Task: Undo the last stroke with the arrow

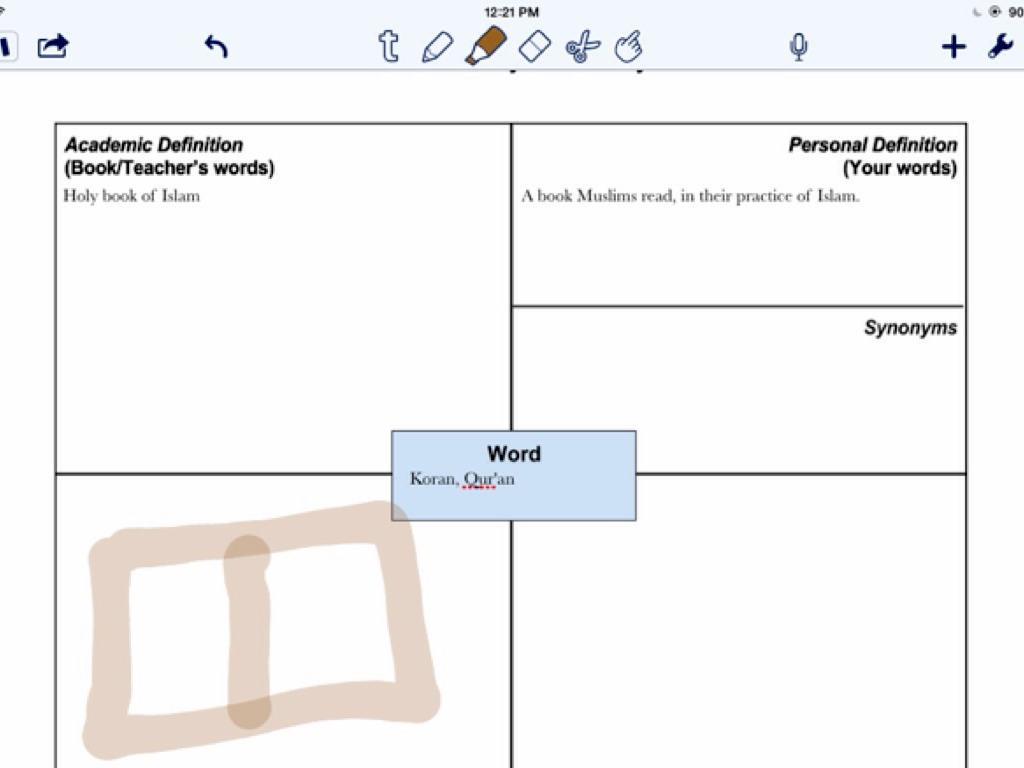Action: point(216,46)
